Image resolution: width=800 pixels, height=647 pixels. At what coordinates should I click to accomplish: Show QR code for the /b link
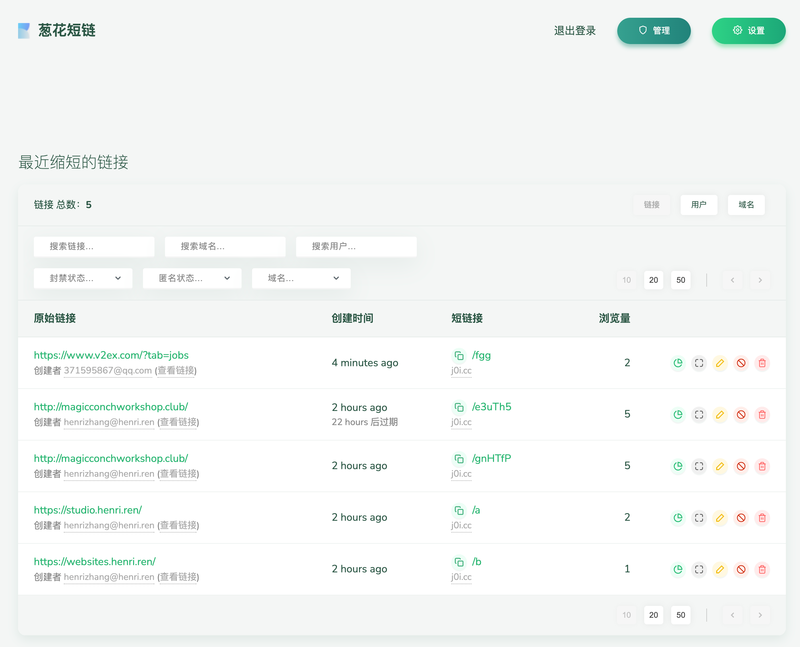tap(699, 569)
